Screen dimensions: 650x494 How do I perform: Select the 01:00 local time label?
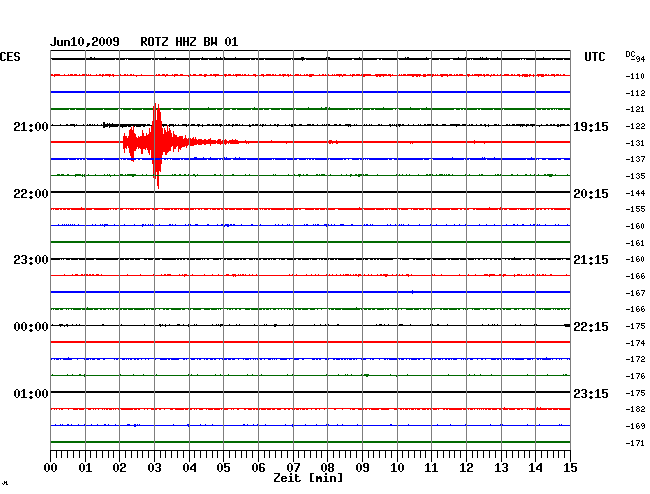31,393
